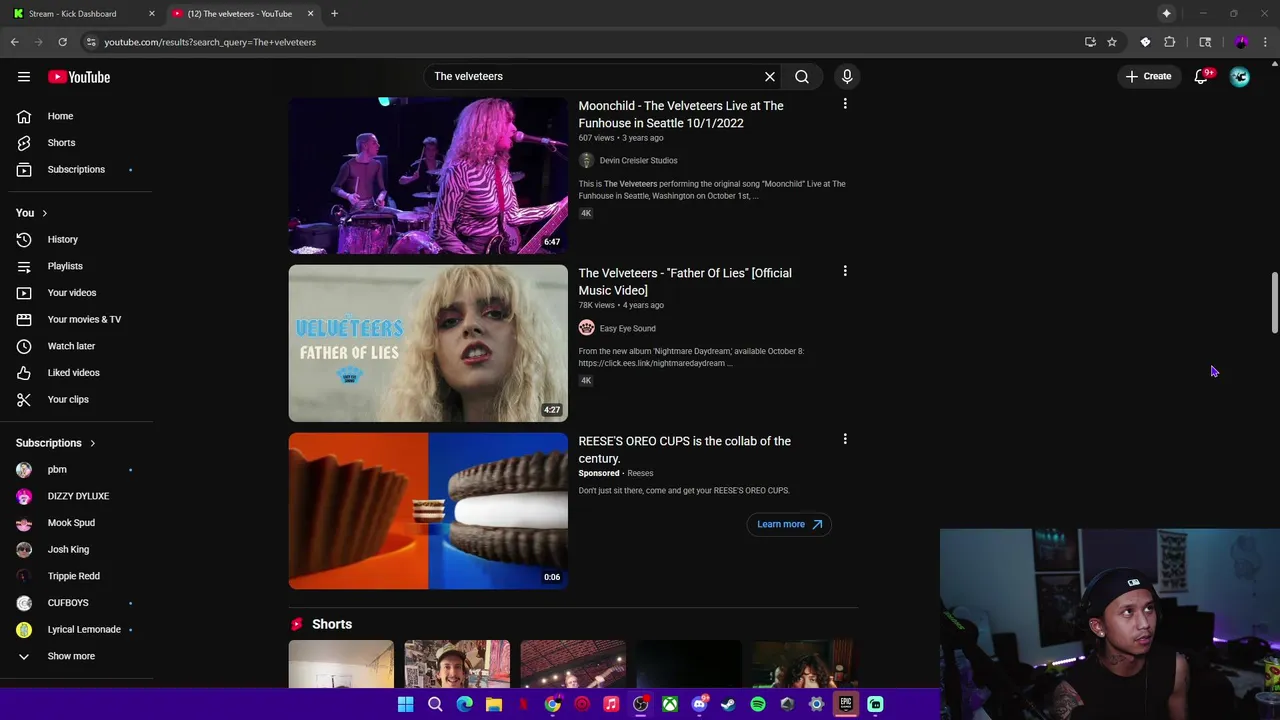Click the REESE'S OREO CUPS ad thumbnail
This screenshot has width=1280, height=720.
pyautogui.click(x=428, y=511)
